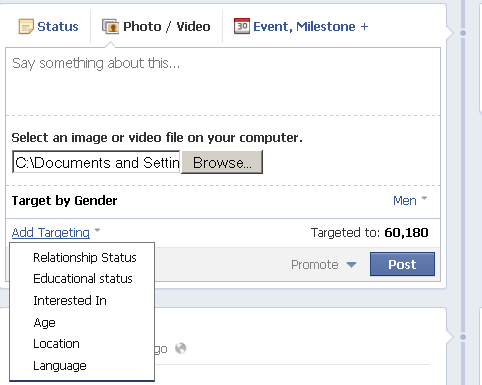Open the Event, Milestone + tab
The height and width of the screenshot is (385, 482).
tap(301, 27)
